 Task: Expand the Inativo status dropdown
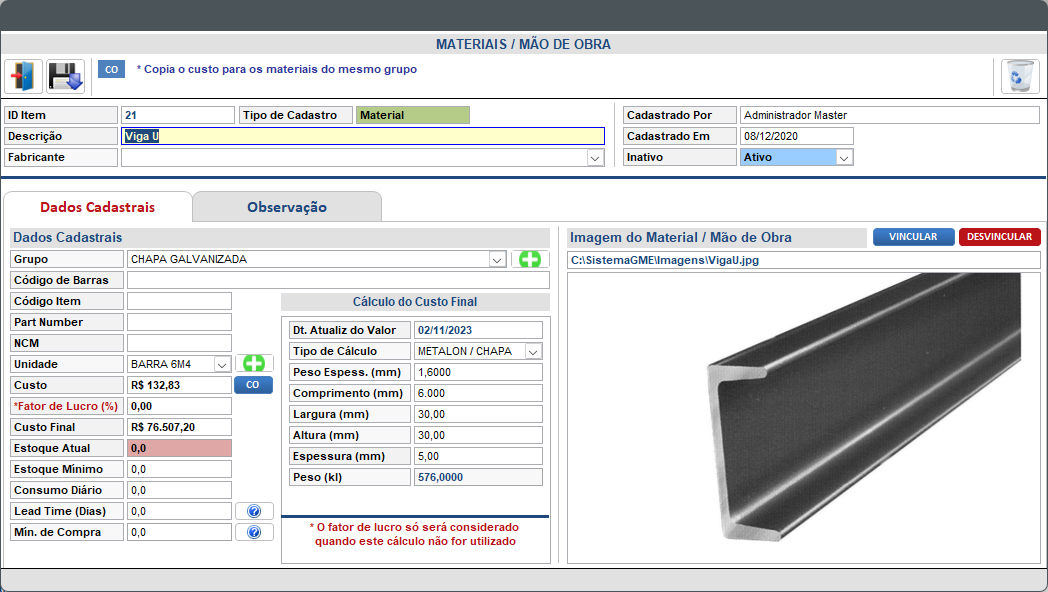[x=844, y=158]
